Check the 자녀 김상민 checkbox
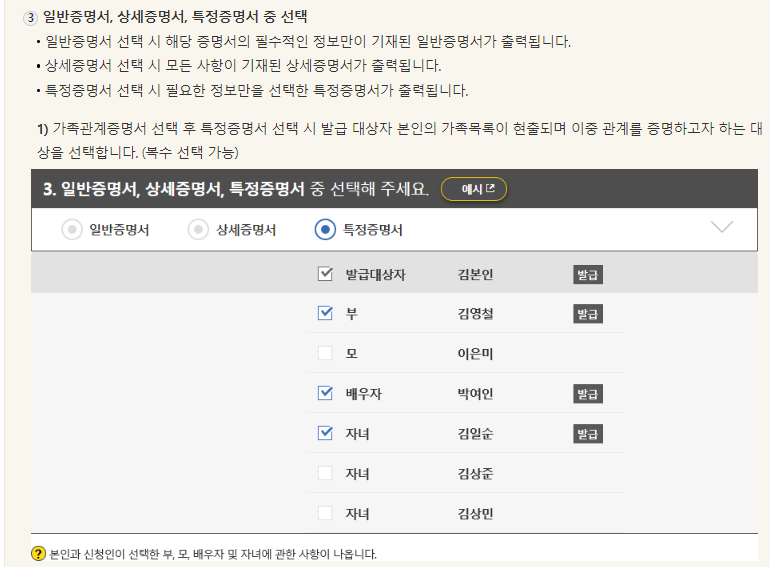Screen dimensions: 770x567 [x=325, y=513]
